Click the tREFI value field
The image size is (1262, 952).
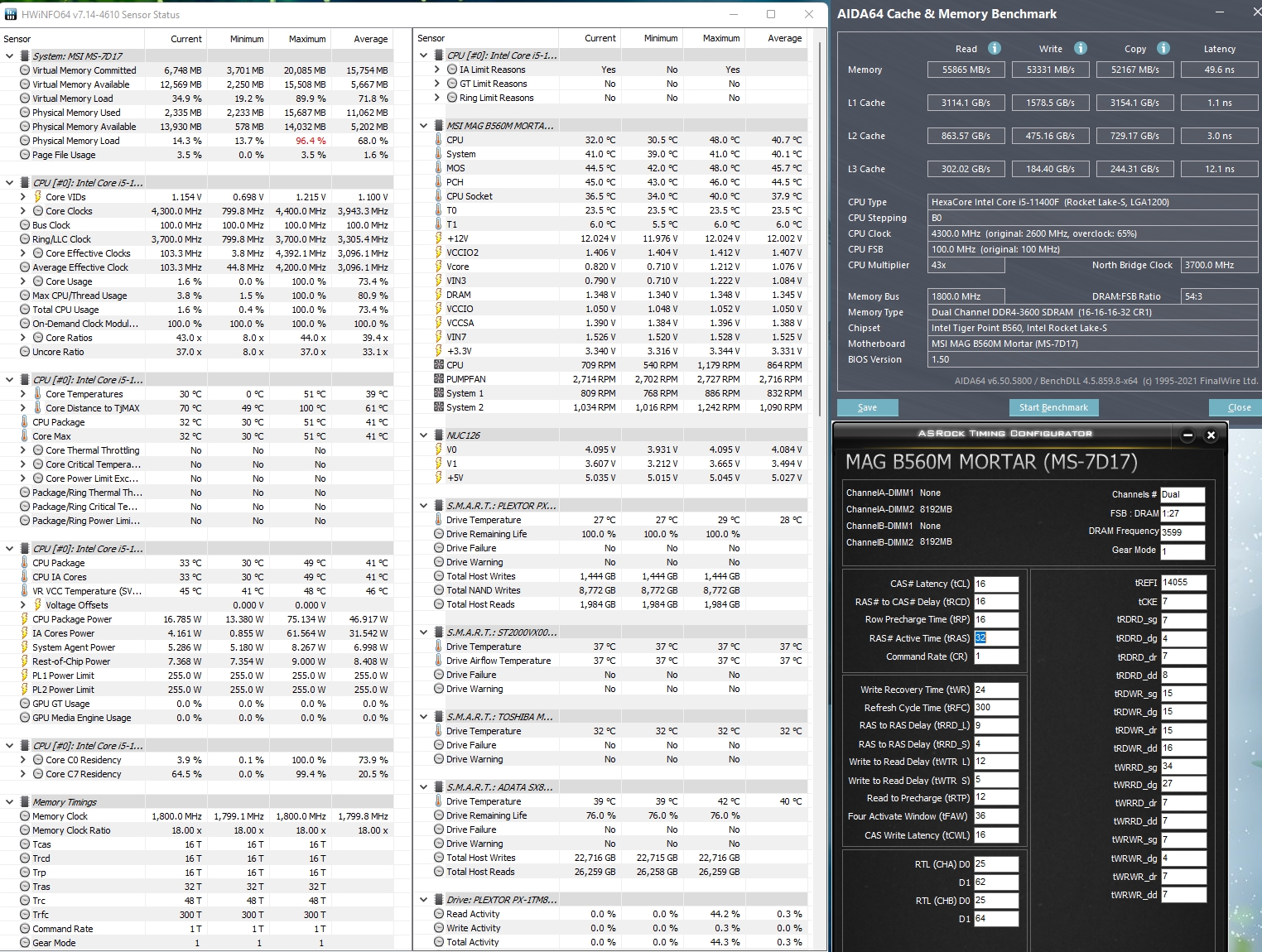1183,583
